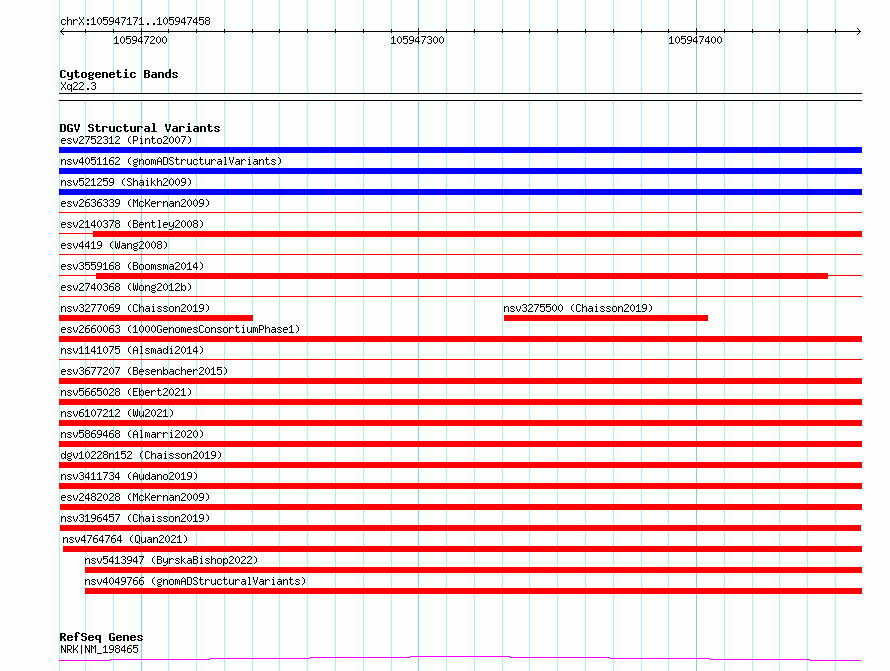Click the NRK|NM_198465 gene label
This screenshot has height=671, width=890.
(99, 649)
